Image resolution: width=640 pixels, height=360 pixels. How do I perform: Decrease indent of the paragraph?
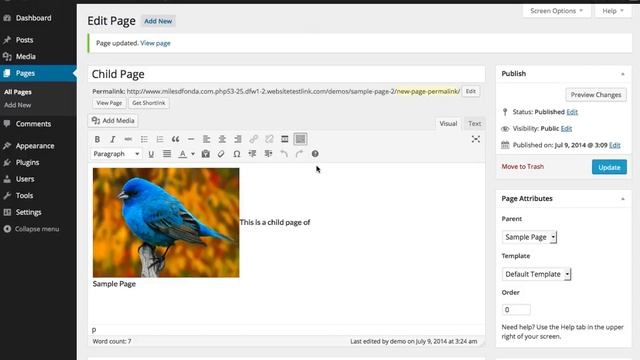click(x=252, y=154)
